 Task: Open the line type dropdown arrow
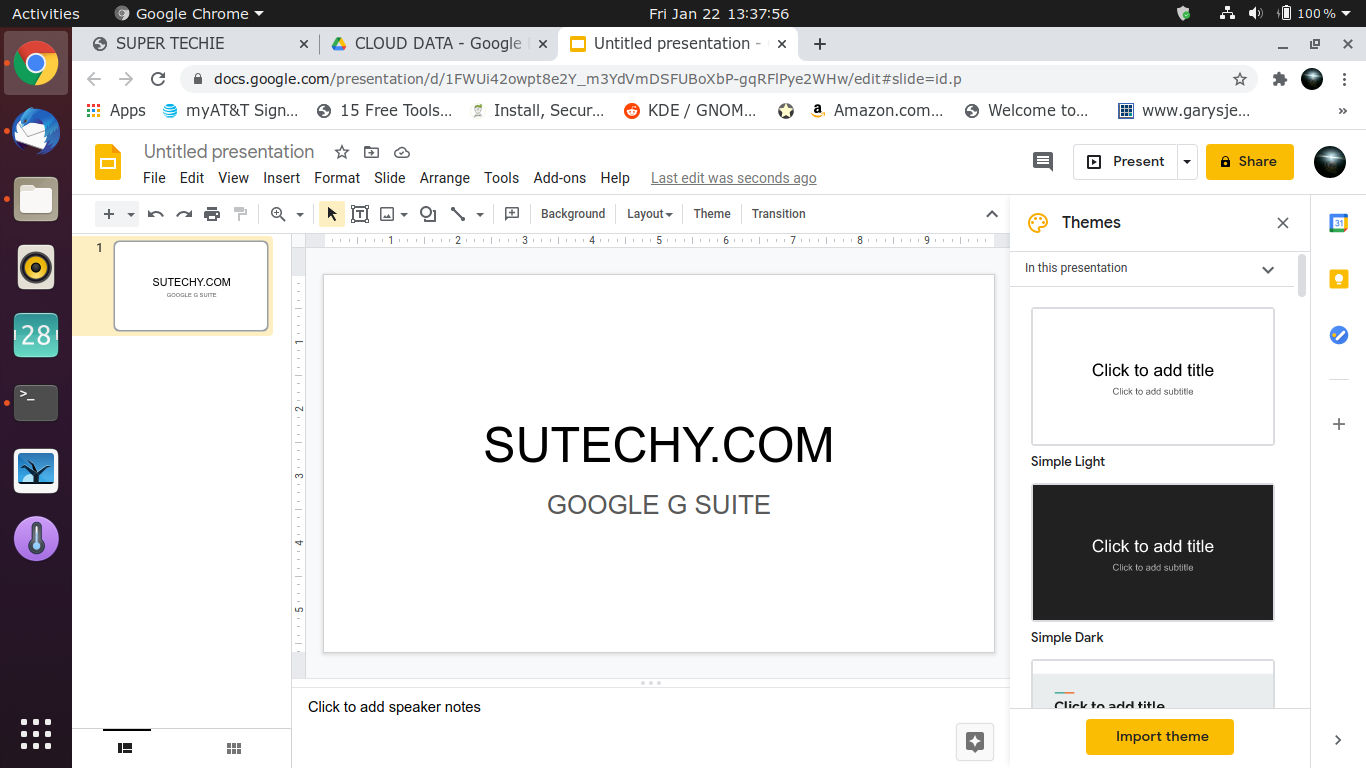[x=480, y=214]
